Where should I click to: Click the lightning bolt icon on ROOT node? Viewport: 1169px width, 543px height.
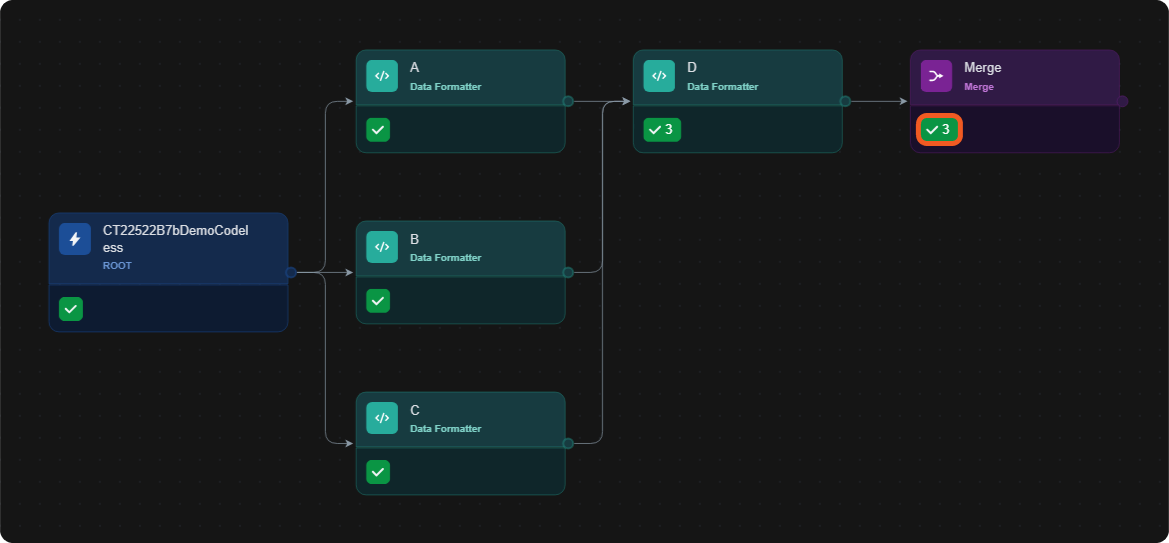coord(75,239)
